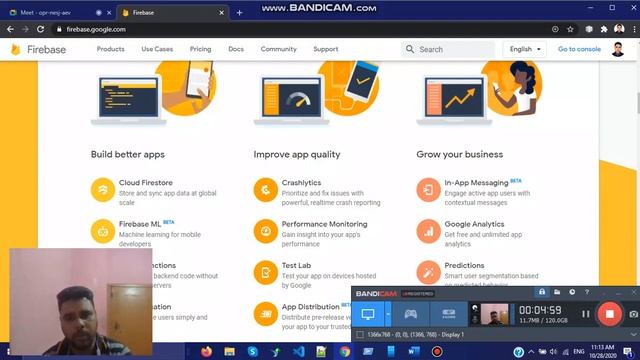Open the Cloud Firestore link
Image resolution: width=640 pixels, height=360 pixels.
coord(146,182)
